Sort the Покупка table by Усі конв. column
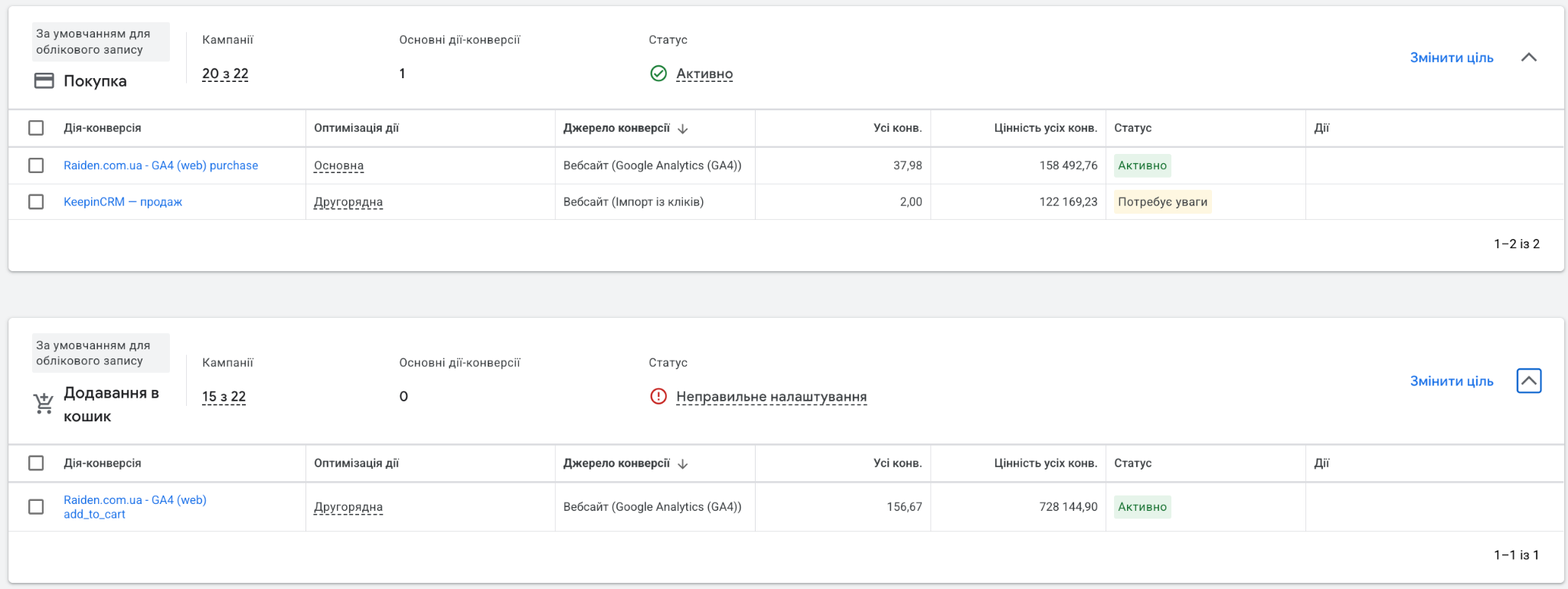This screenshot has height=589, width=1568. tap(897, 128)
